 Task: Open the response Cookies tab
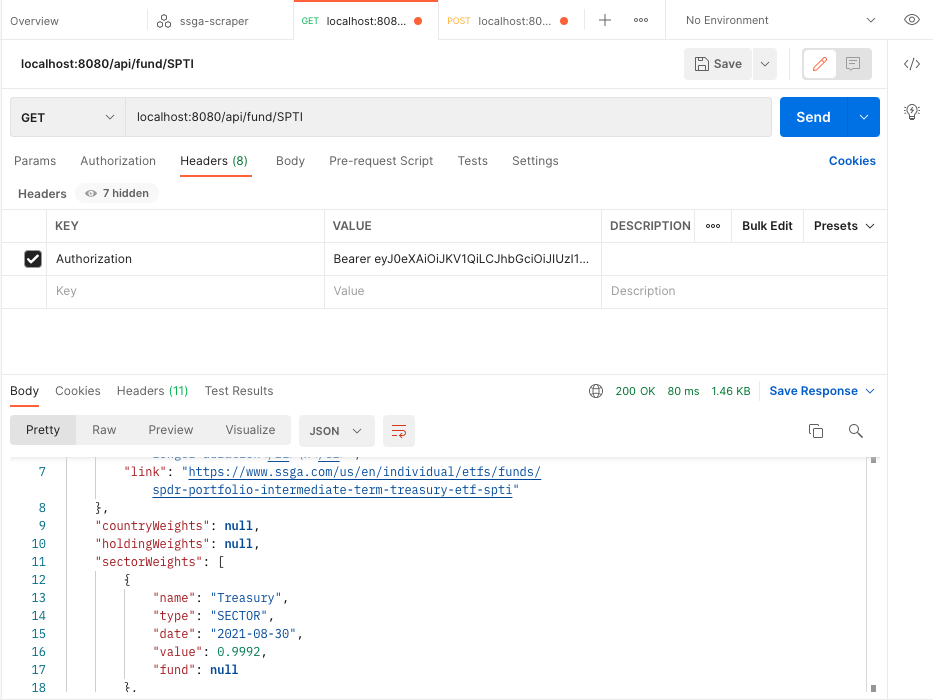coord(78,391)
